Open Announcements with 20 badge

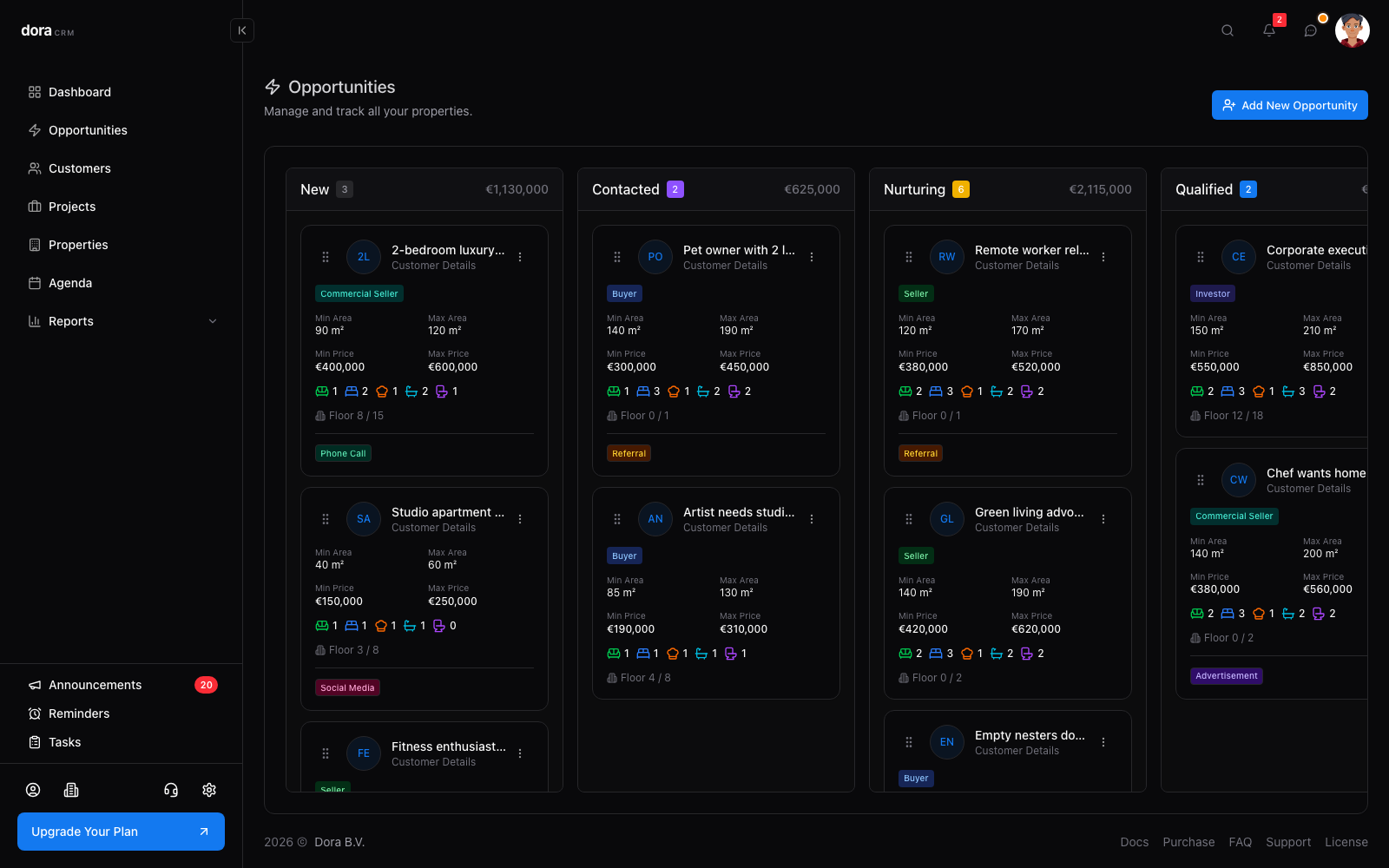pyautogui.click(x=122, y=685)
